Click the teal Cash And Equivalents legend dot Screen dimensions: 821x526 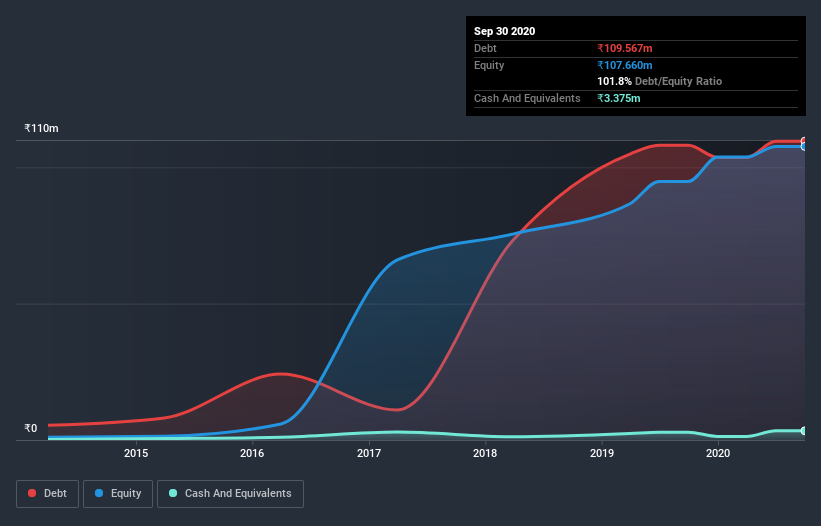tap(173, 493)
